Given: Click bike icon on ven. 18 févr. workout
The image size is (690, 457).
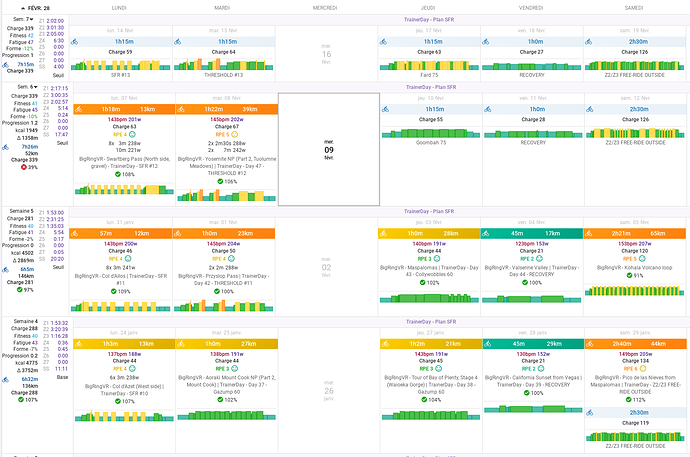Looking at the screenshot, I should click(486, 42).
